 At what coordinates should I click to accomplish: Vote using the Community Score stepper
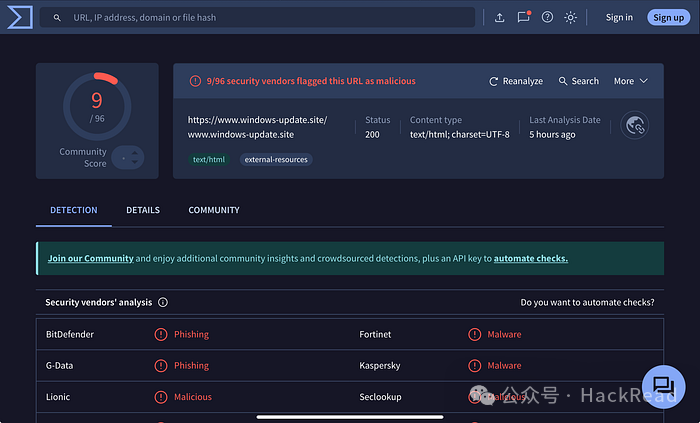[x=128, y=158]
